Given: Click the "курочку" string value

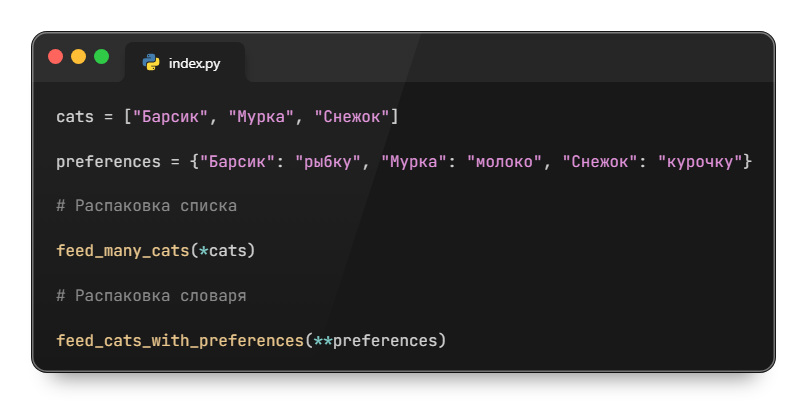Looking at the screenshot, I should click(700, 161).
